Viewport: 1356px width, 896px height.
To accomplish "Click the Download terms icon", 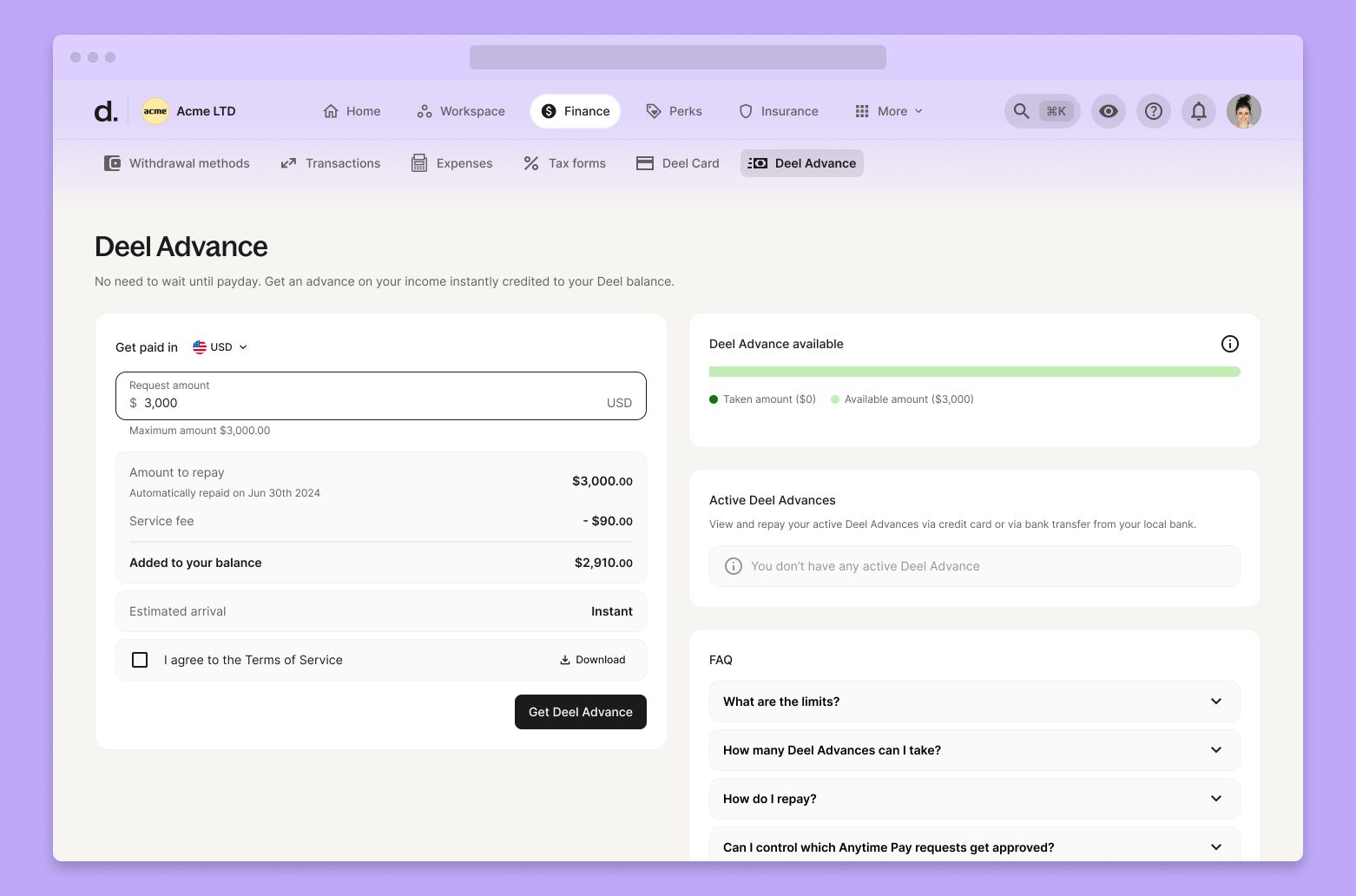I will pyautogui.click(x=565, y=660).
